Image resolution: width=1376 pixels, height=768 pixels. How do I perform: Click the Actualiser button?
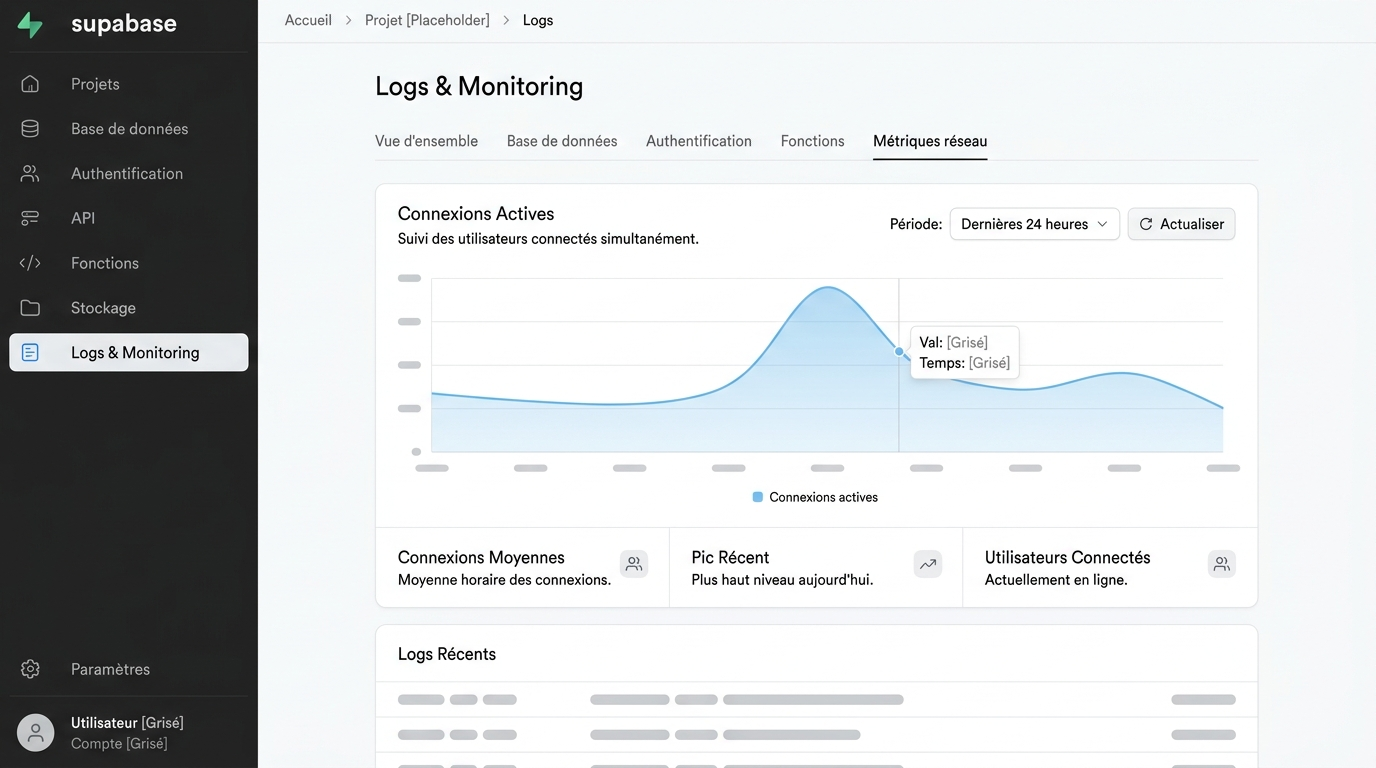click(1181, 224)
